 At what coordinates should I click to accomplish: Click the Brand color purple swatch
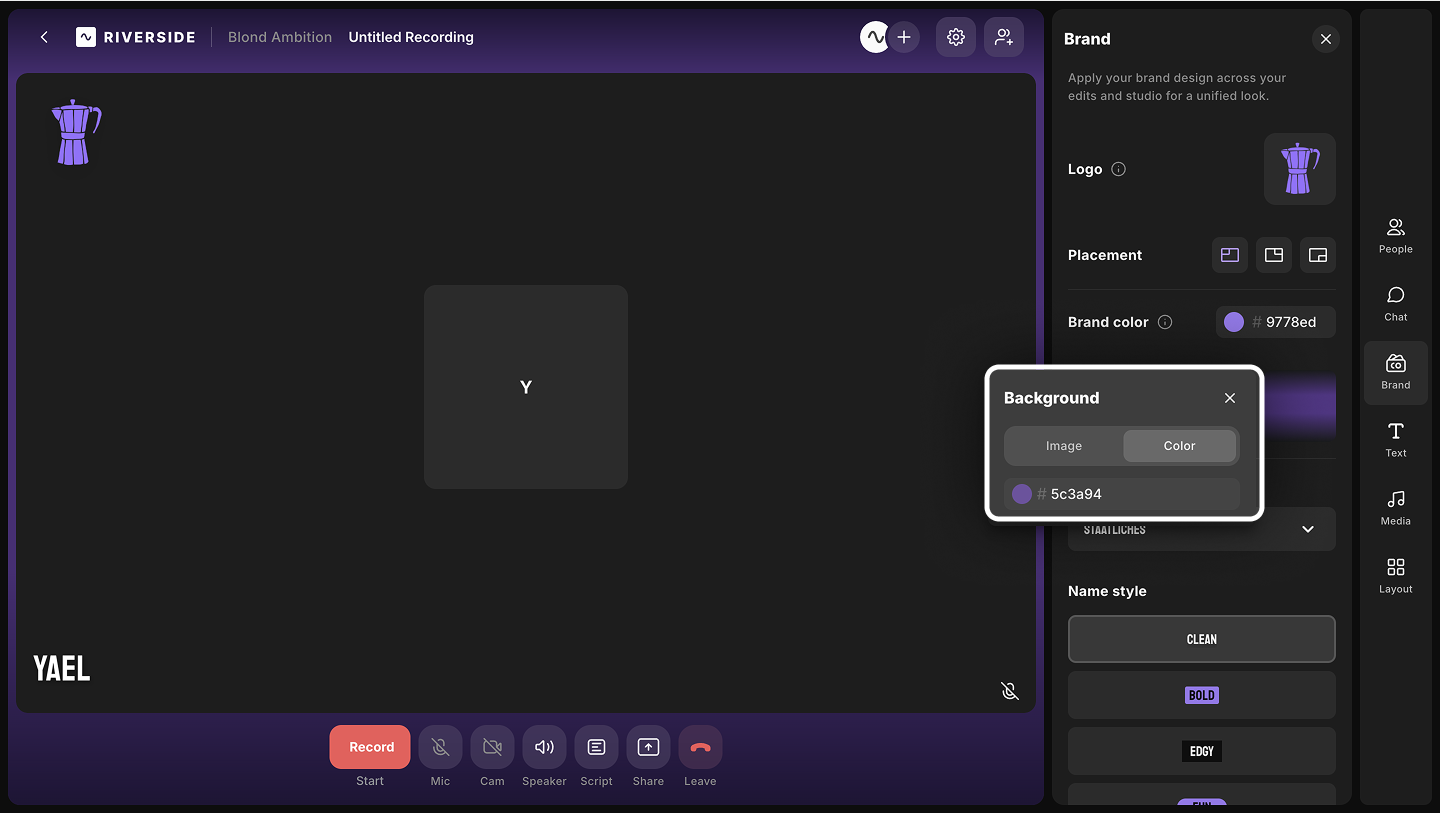pos(1234,322)
